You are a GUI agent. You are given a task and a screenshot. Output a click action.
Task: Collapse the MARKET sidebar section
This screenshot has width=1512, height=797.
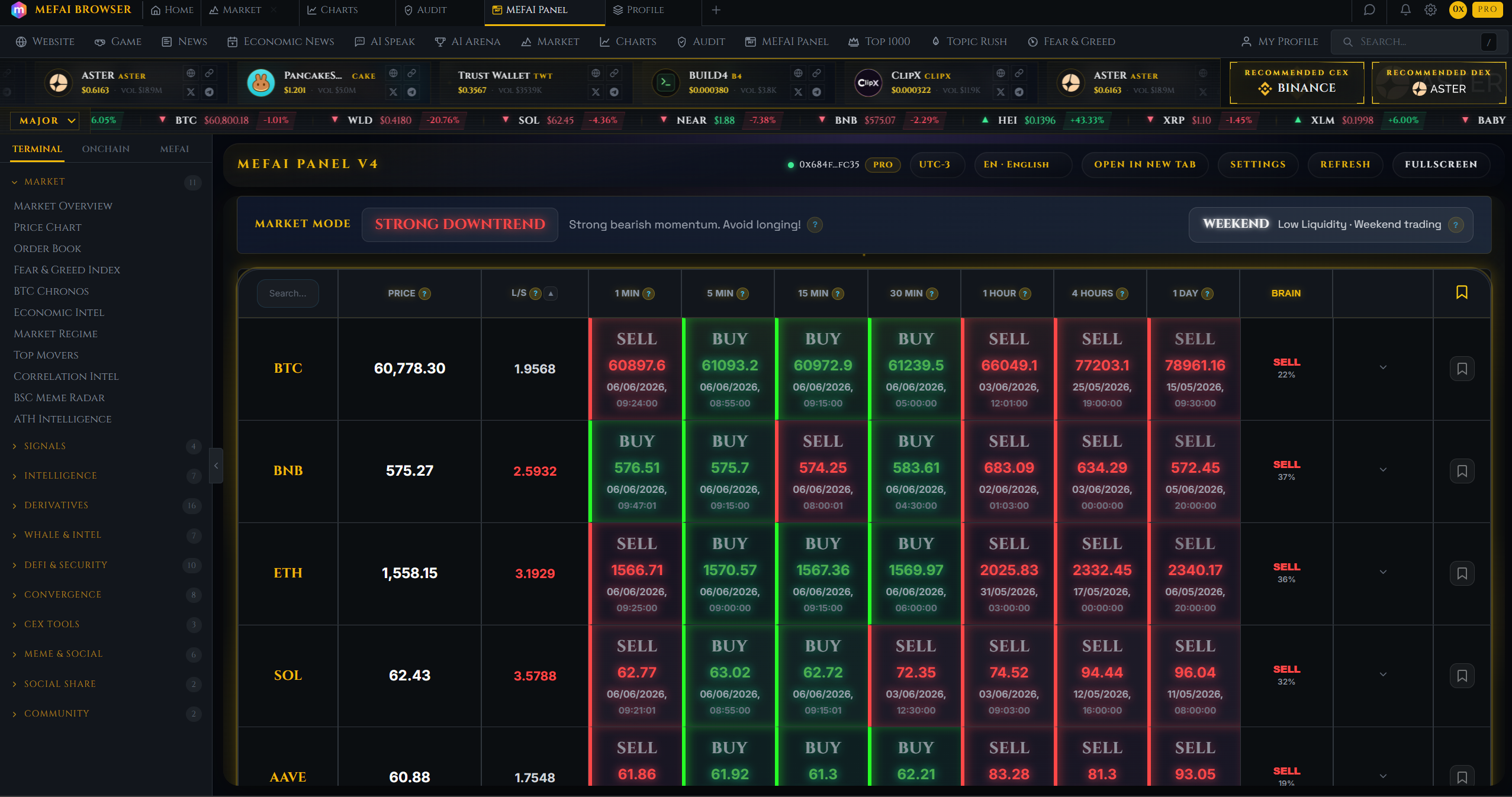tap(106, 182)
